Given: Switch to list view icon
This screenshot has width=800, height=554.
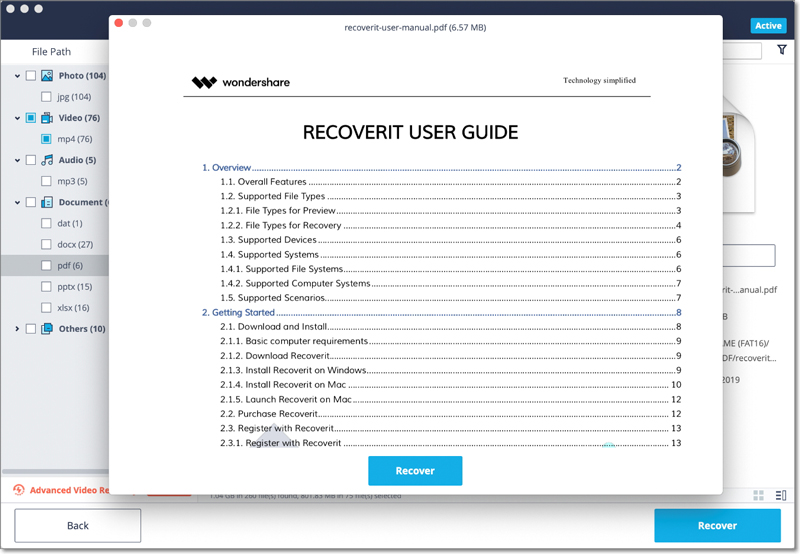Looking at the screenshot, I should pyautogui.click(x=780, y=495).
